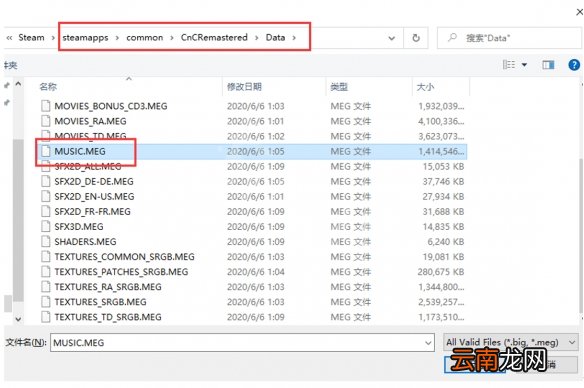Go to the common breadcrumb folder
This screenshot has height=388, width=584.
pos(145,38)
